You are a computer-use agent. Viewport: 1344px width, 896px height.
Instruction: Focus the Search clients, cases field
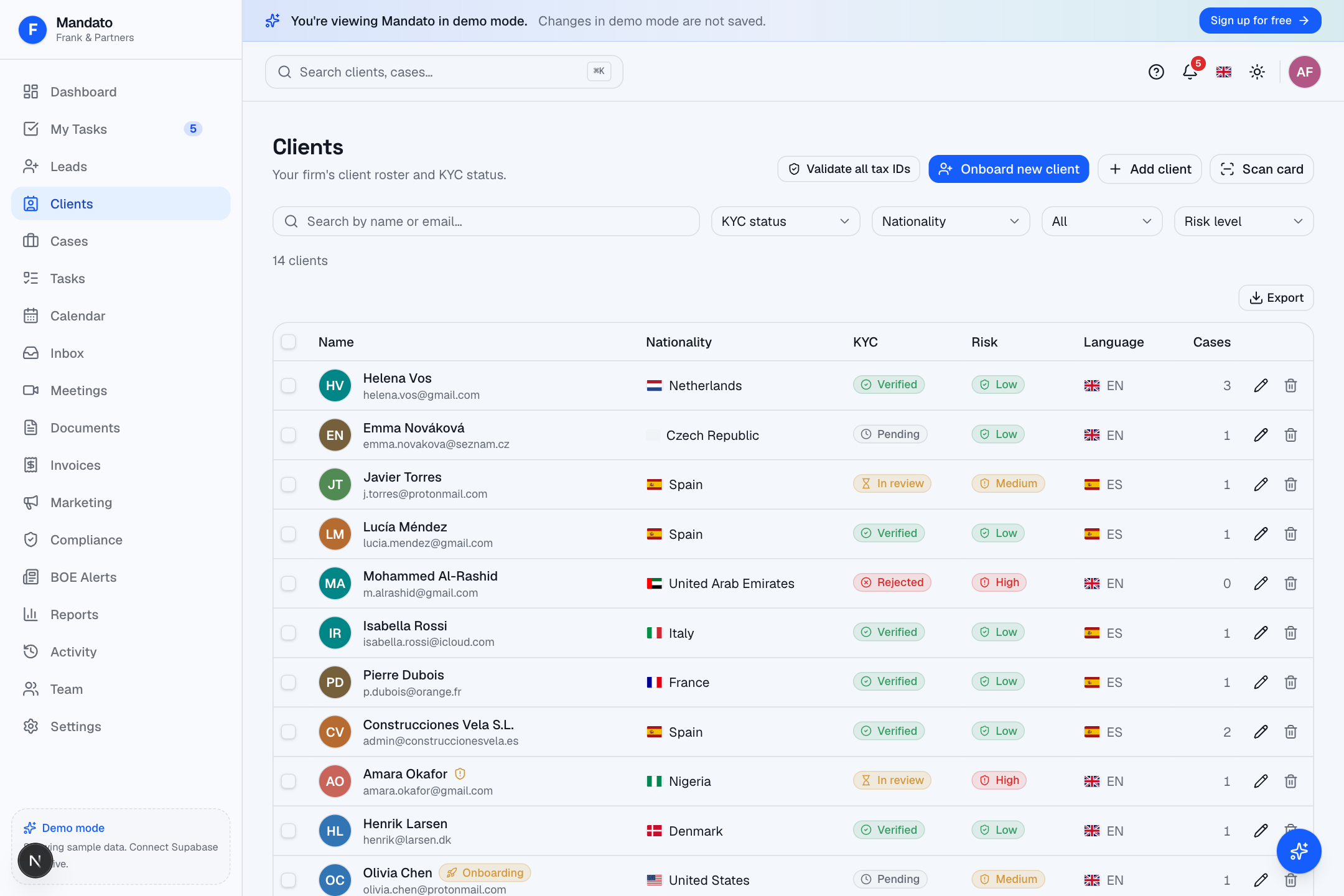(444, 72)
